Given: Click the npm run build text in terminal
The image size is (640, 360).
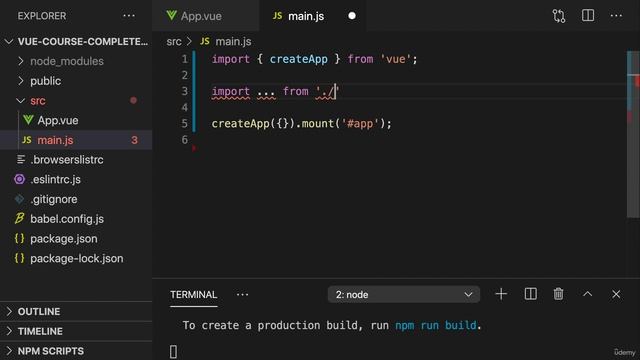Looking at the screenshot, I should pos(436,325).
